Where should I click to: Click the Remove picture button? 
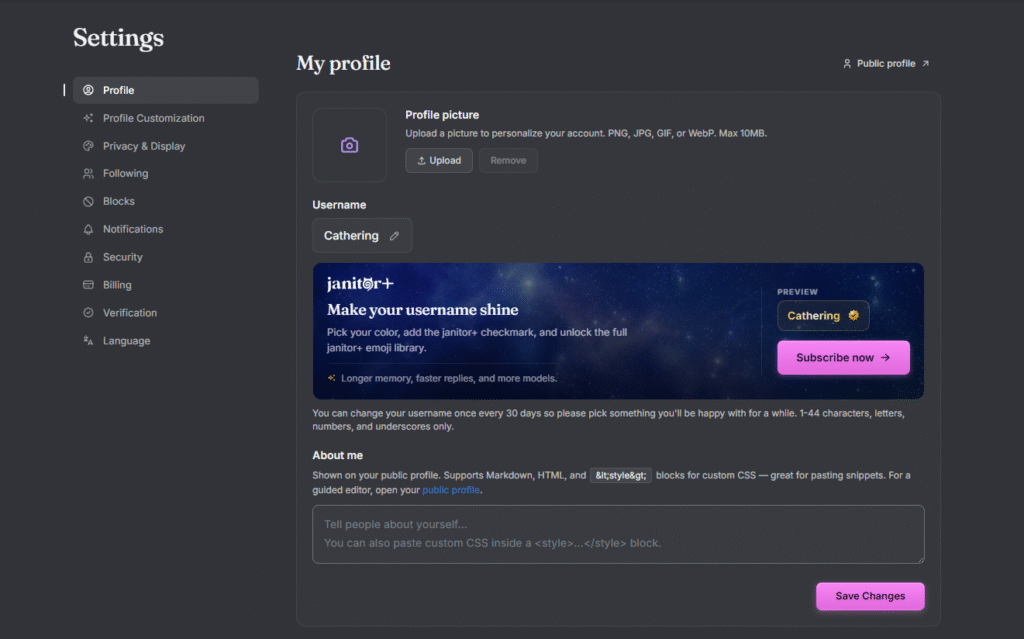coord(508,161)
